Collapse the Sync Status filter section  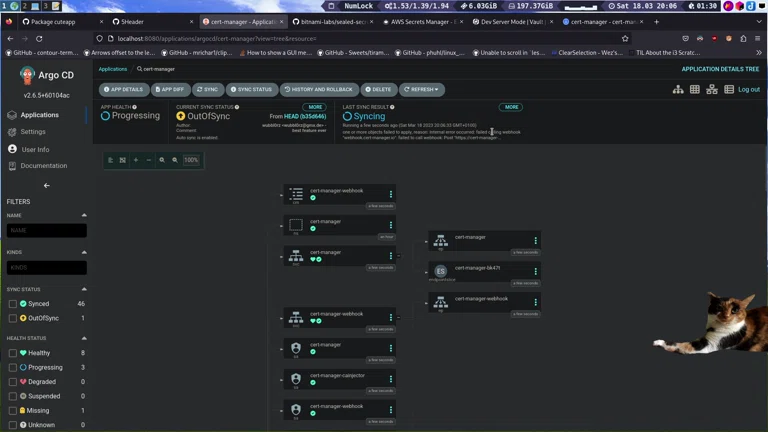point(84,289)
